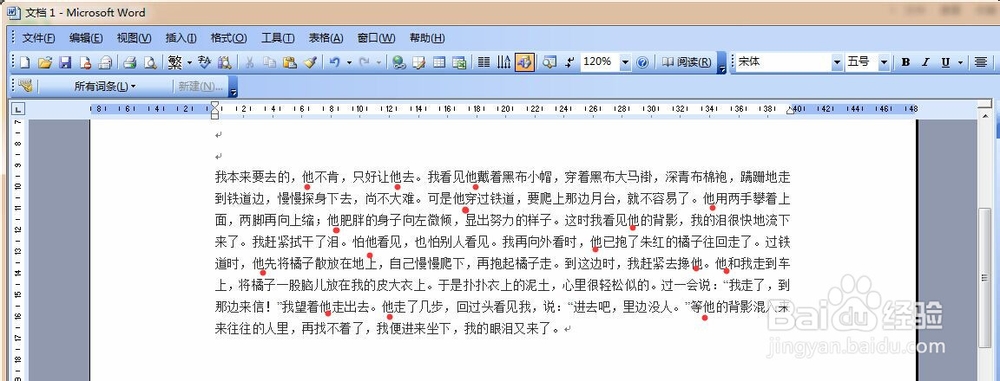Toggle Underline formatting
This screenshot has width=1000, height=381.
click(945, 63)
